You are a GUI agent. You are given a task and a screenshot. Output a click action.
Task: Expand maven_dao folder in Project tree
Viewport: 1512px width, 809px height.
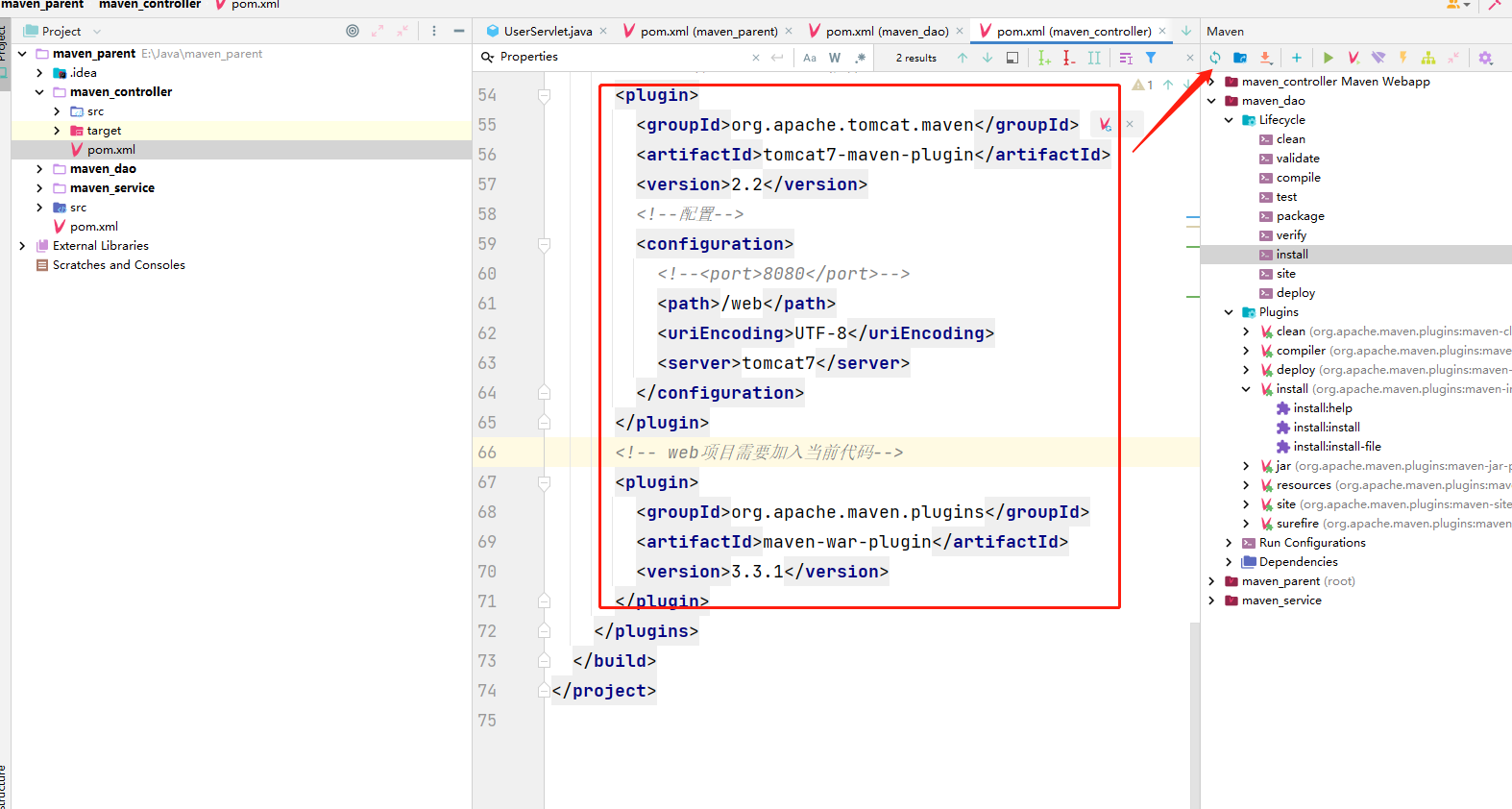pos(39,169)
